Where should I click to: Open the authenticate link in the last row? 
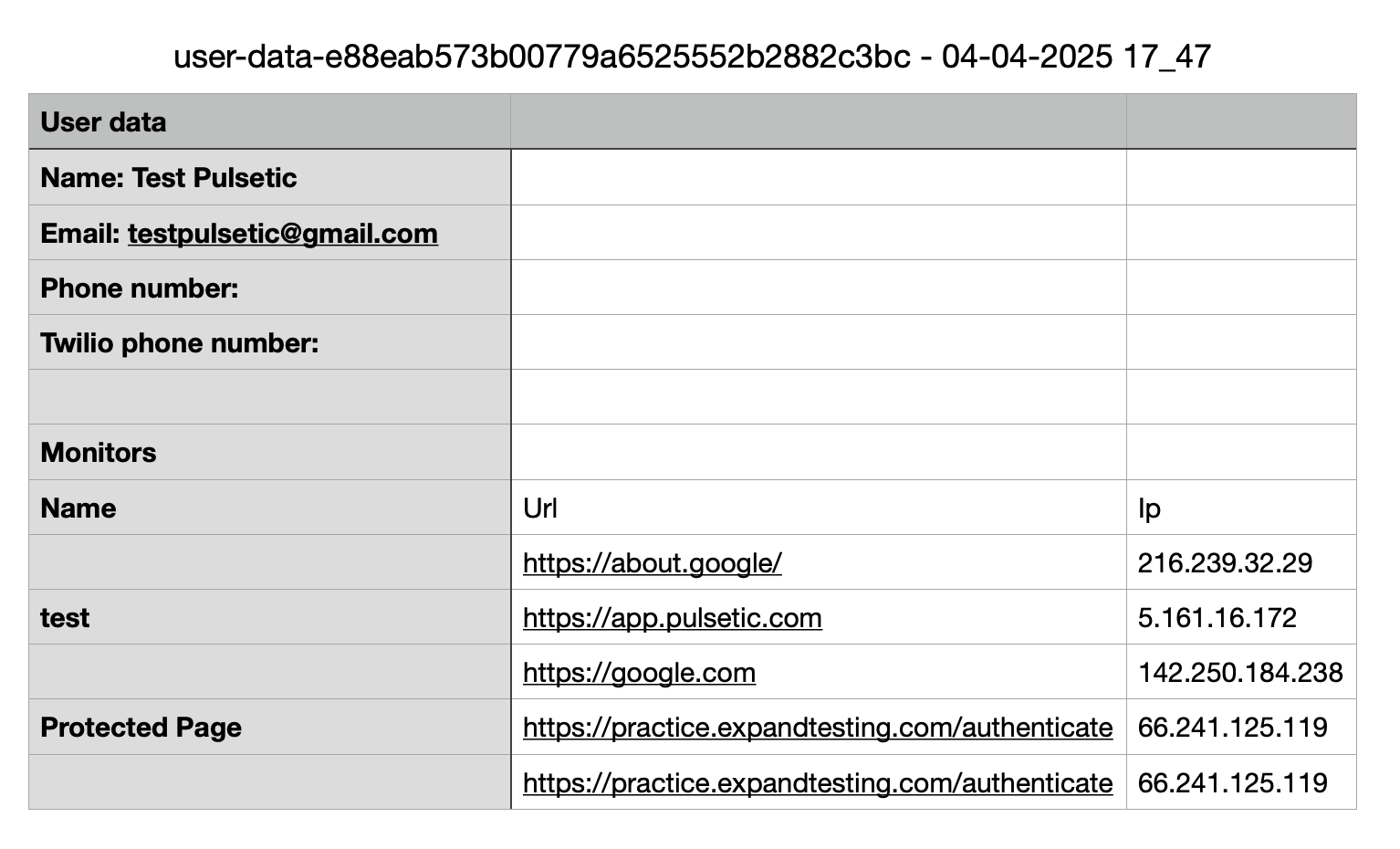click(818, 783)
